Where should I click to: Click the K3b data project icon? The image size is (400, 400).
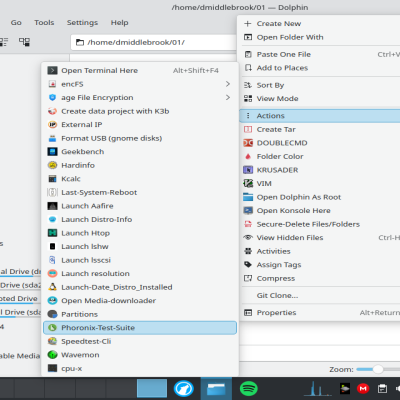[x=52, y=111]
